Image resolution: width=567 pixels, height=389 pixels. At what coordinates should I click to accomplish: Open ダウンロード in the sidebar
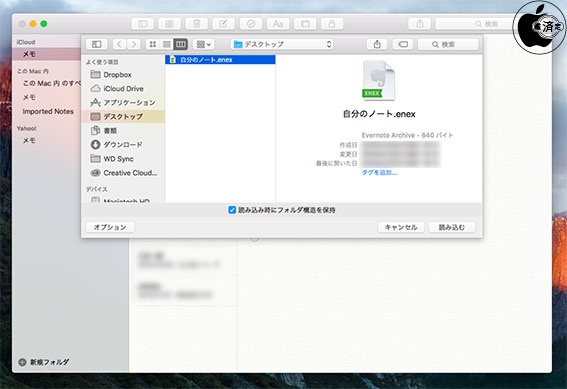coord(123,145)
